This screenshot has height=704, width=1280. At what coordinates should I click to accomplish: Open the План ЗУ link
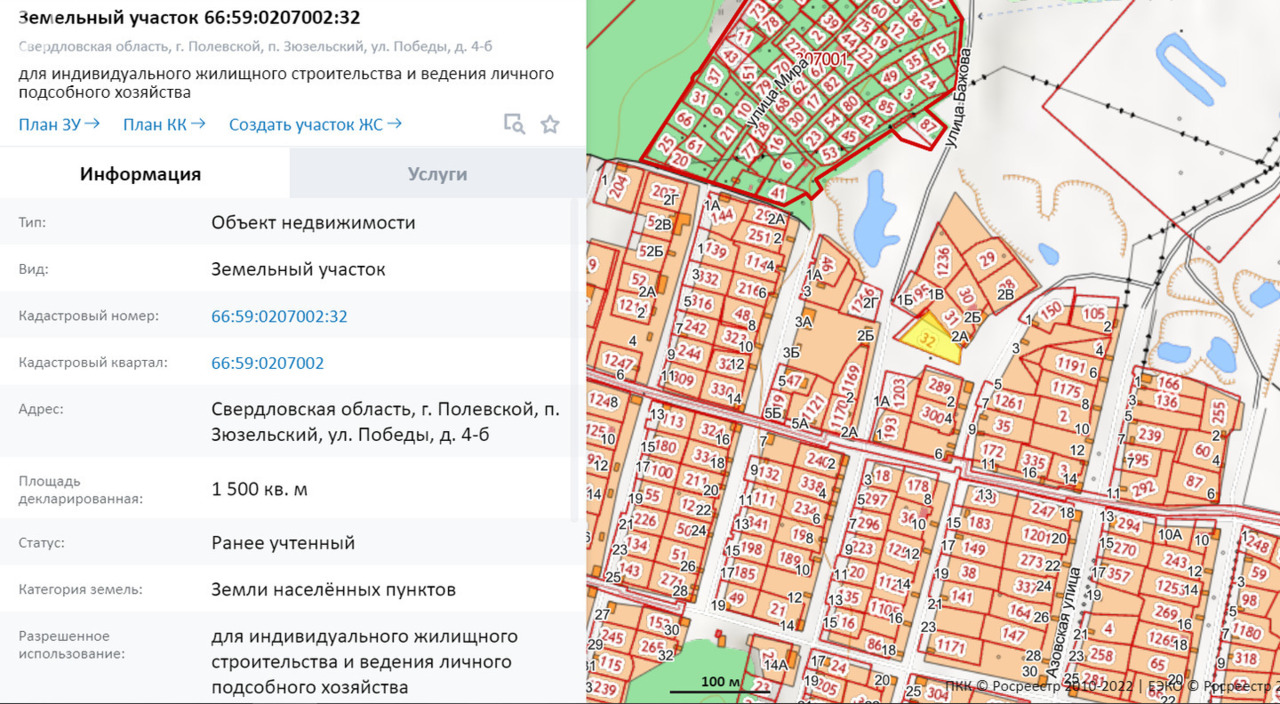pyautogui.click(x=59, y=124)
